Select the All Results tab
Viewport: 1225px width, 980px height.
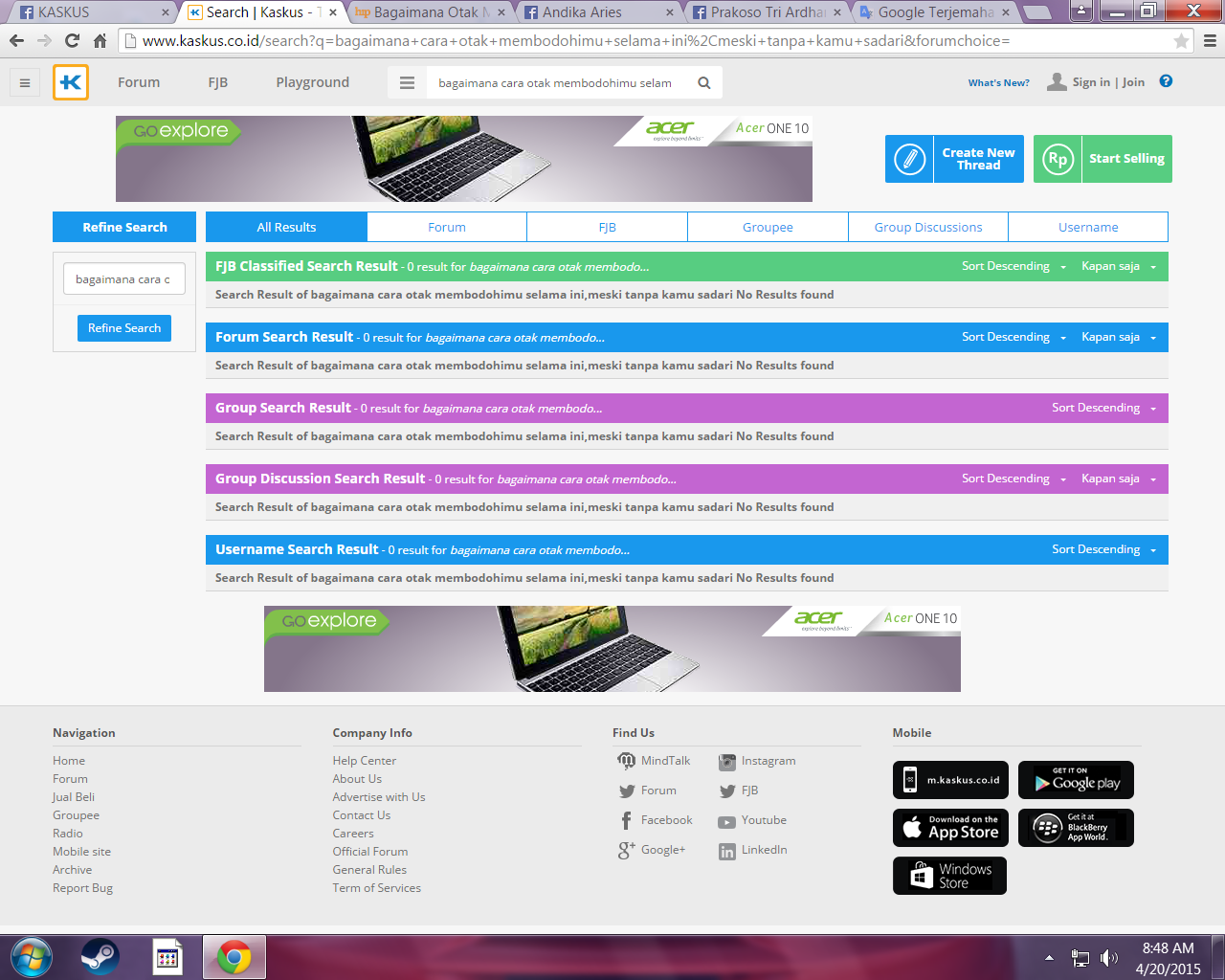286,227
